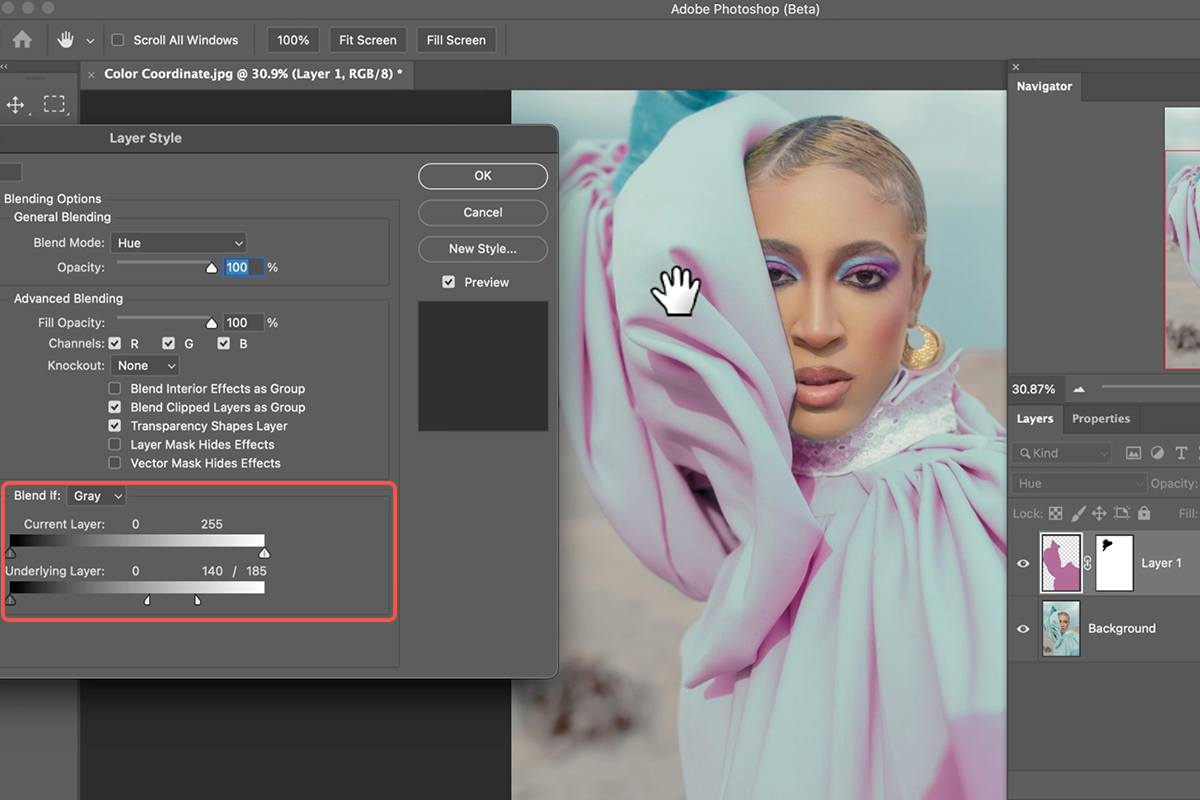Select the Rectangular Marquee tool
The image size is (1200, 800).
54,105
